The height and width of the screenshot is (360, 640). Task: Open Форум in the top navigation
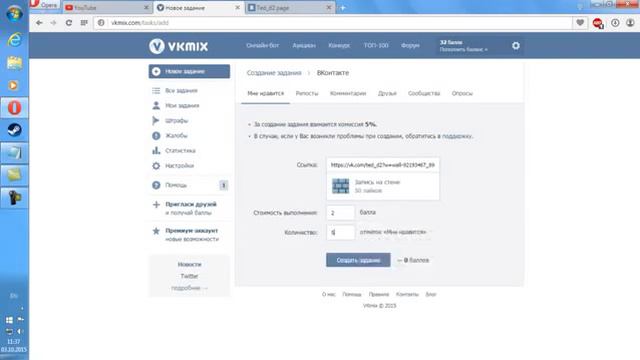(410, 45)
